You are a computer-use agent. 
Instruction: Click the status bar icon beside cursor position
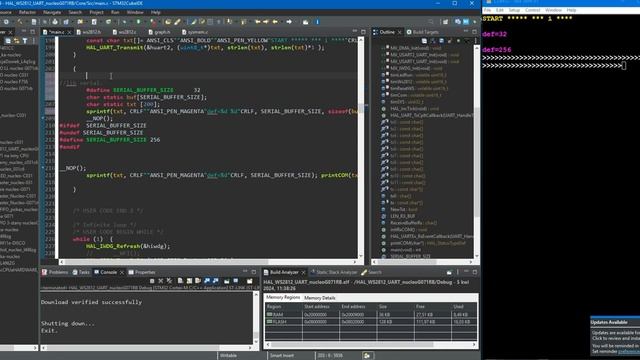tap(367, 356)
